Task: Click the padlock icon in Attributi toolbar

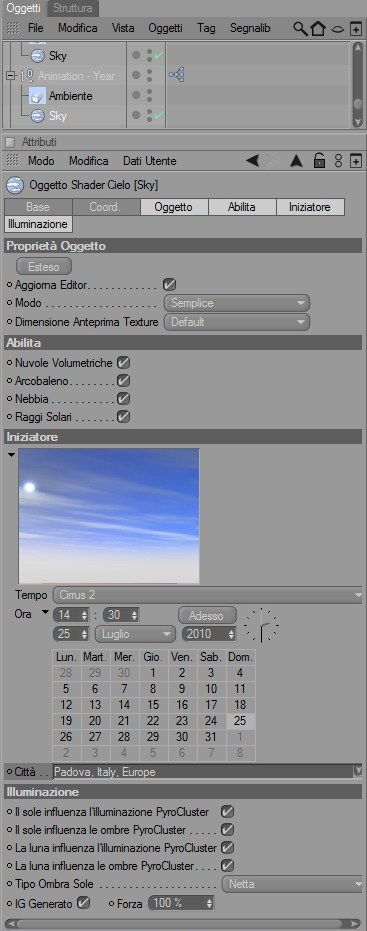Action: [x=319, y=161]
